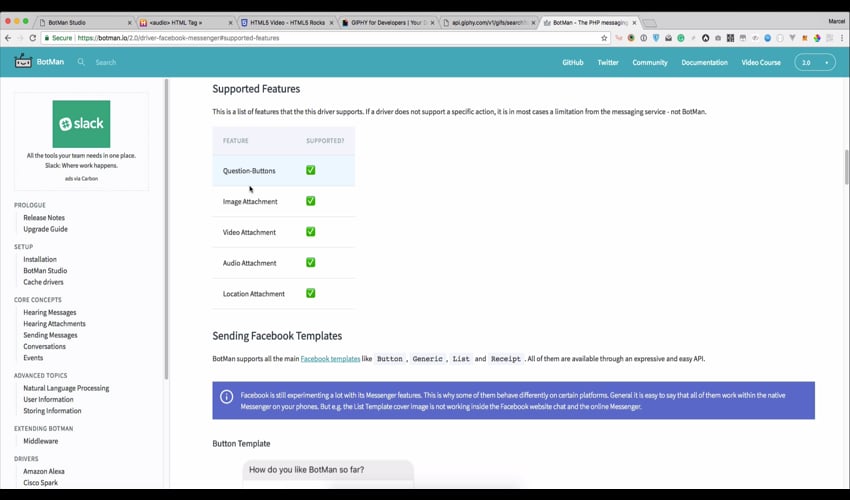The width and height of the screenshot is (850, 500).
Task: Open Cache drivers in sidebar
Action: 43,282
